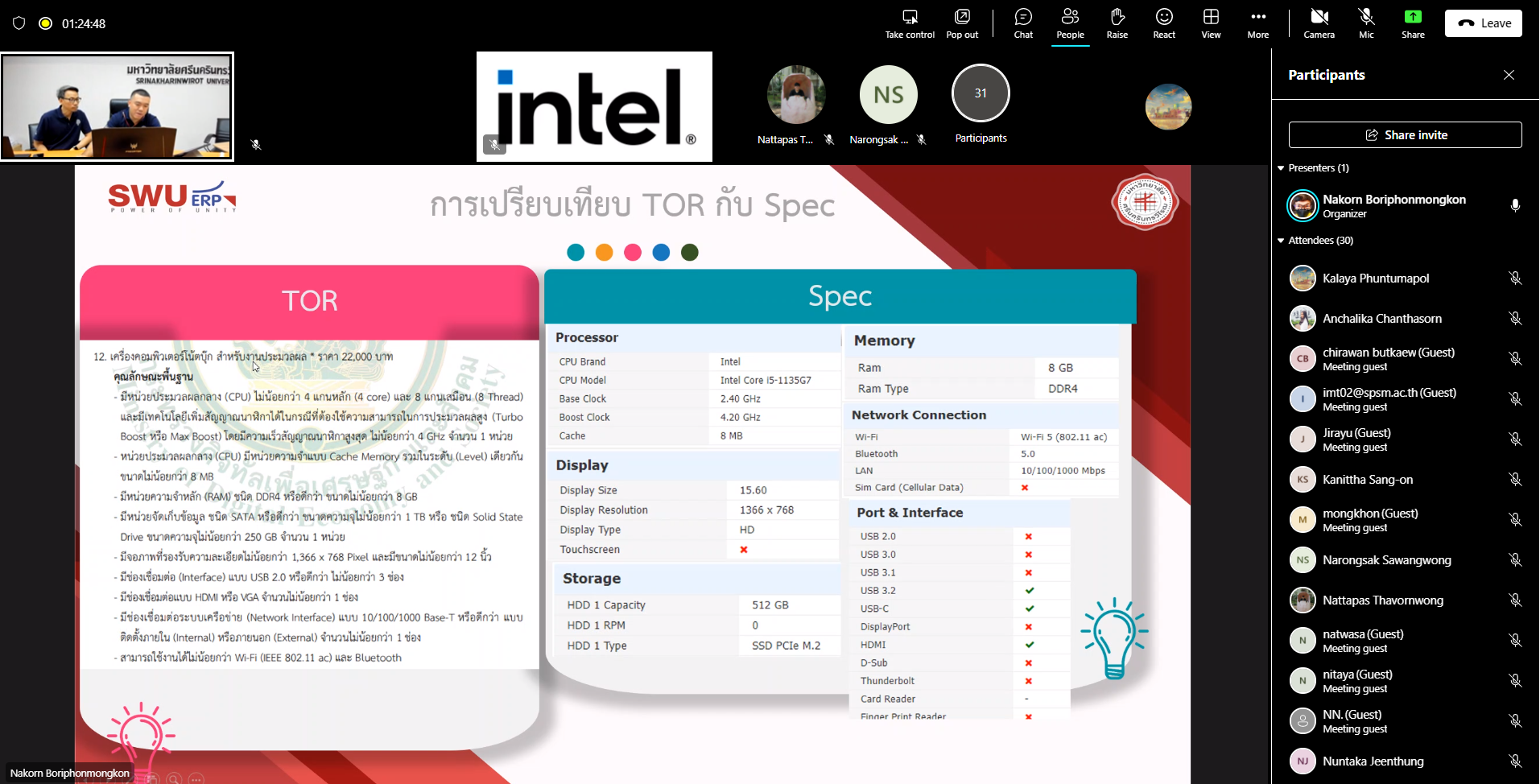The image size is (1540, 784).
Task: Turn on the Camera
Action: 1319,18
